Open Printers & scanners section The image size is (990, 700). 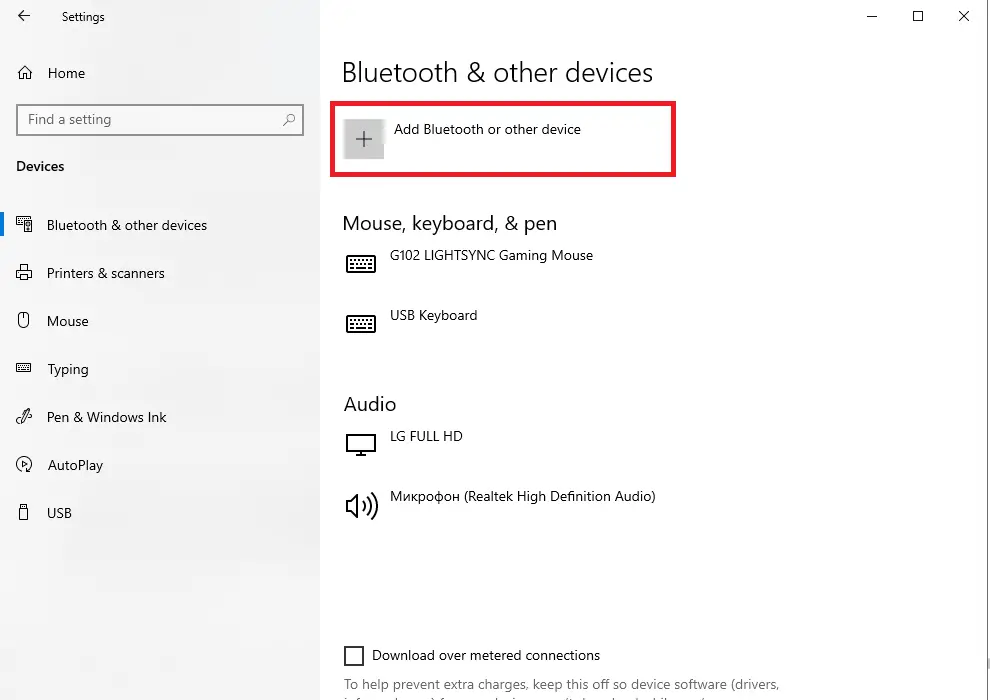pyautogui.click(x=105, y=273)
